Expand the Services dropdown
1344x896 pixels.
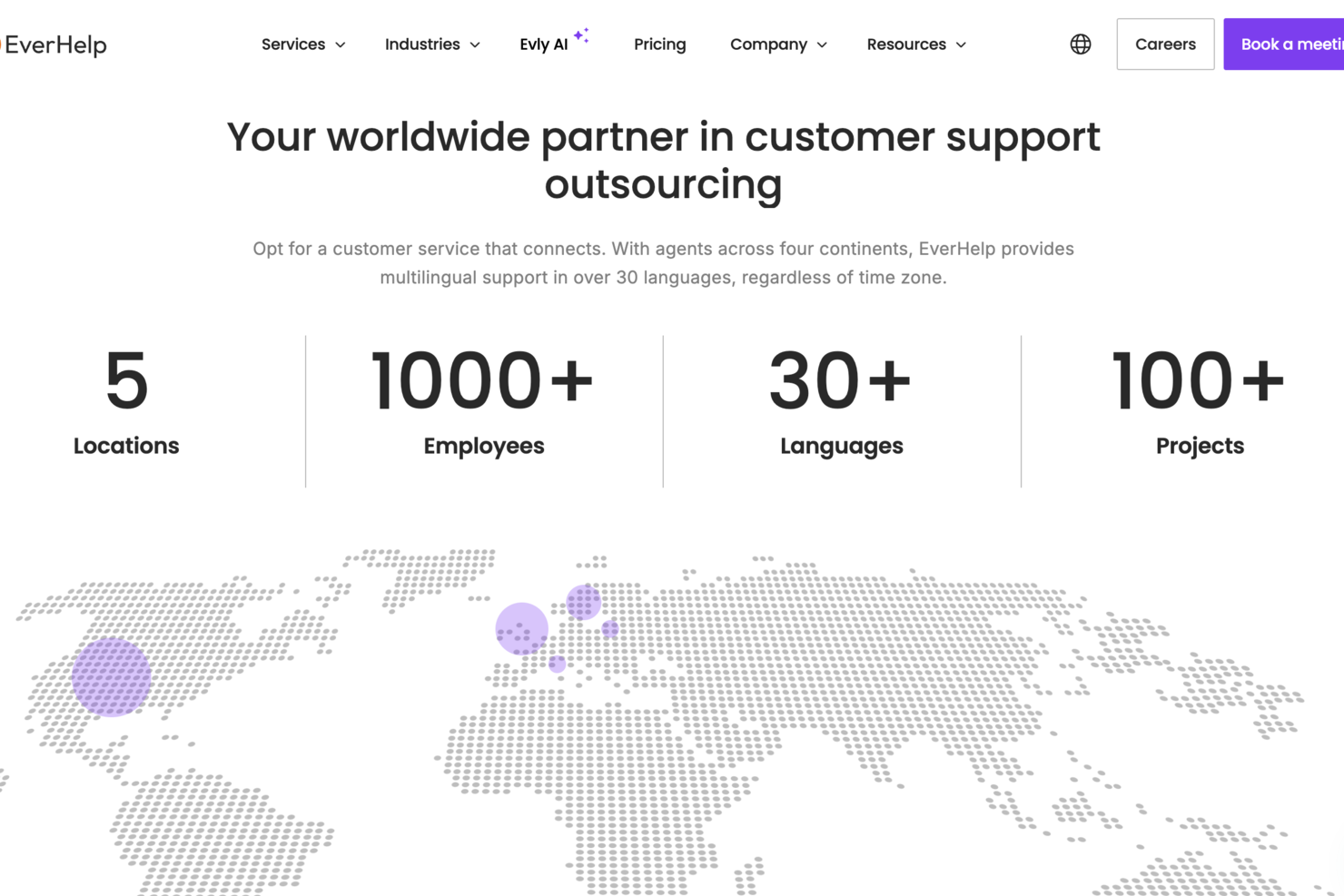click(302, 44)
